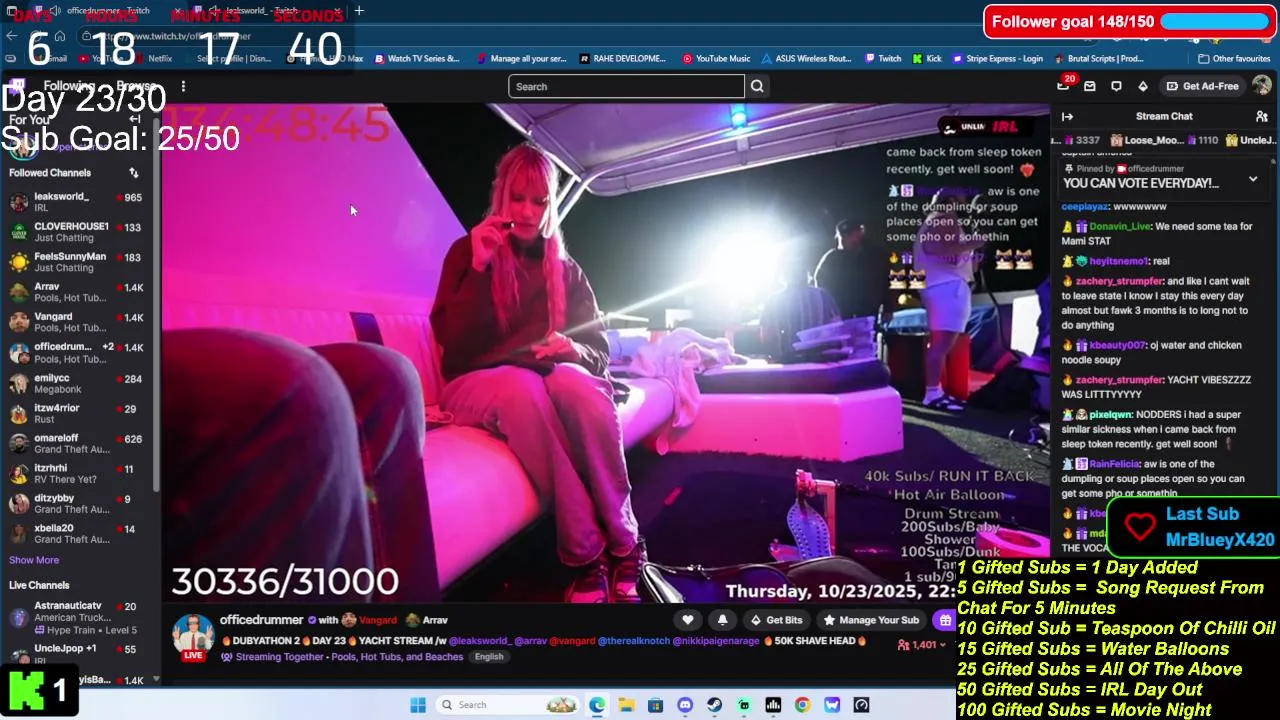Click the Get Bits button
This screenshot has width=1280, height=720.
click(x=776, y=620)
